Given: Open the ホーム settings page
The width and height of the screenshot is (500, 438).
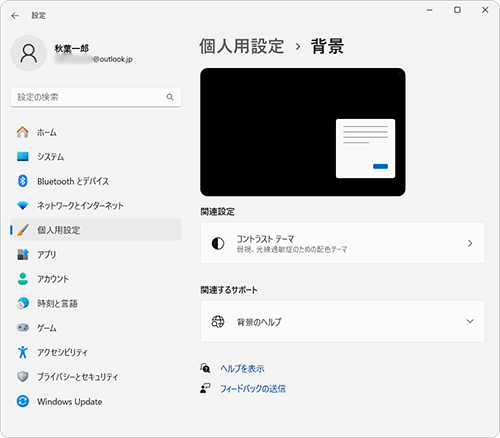Looking at the screenshot, I should 96,132.
